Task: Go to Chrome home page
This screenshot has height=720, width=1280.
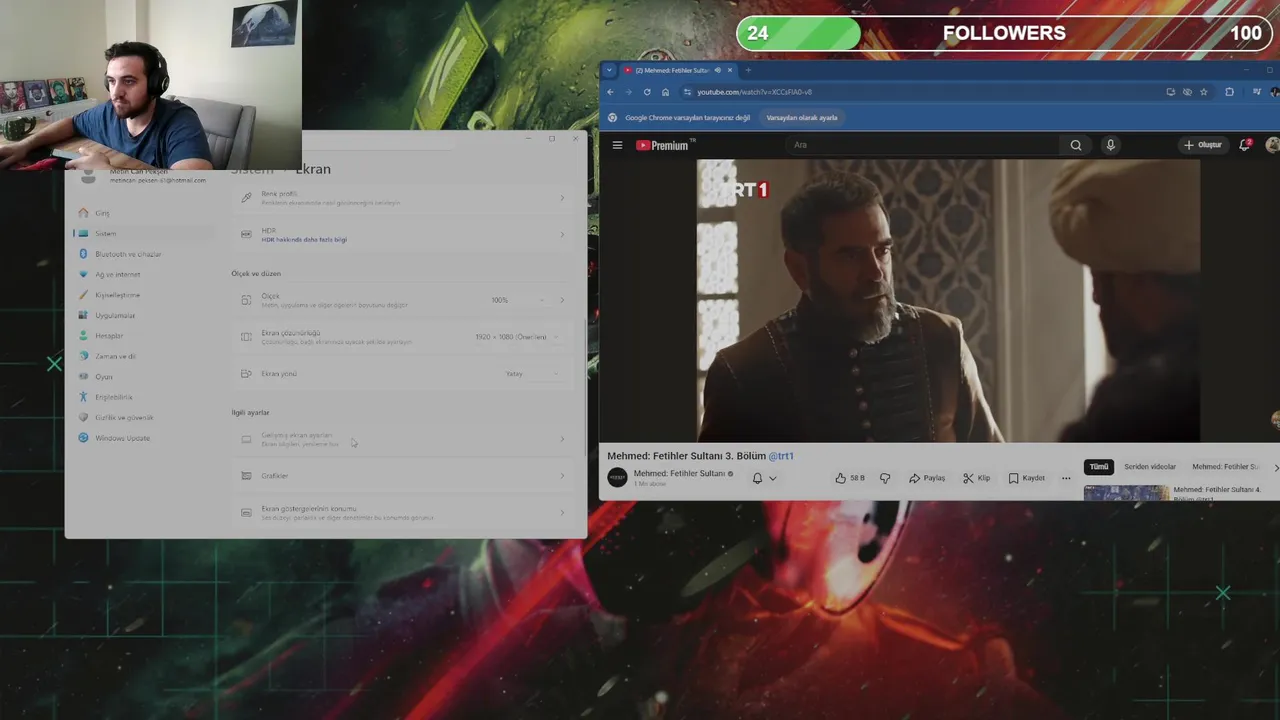Action: 665,92
